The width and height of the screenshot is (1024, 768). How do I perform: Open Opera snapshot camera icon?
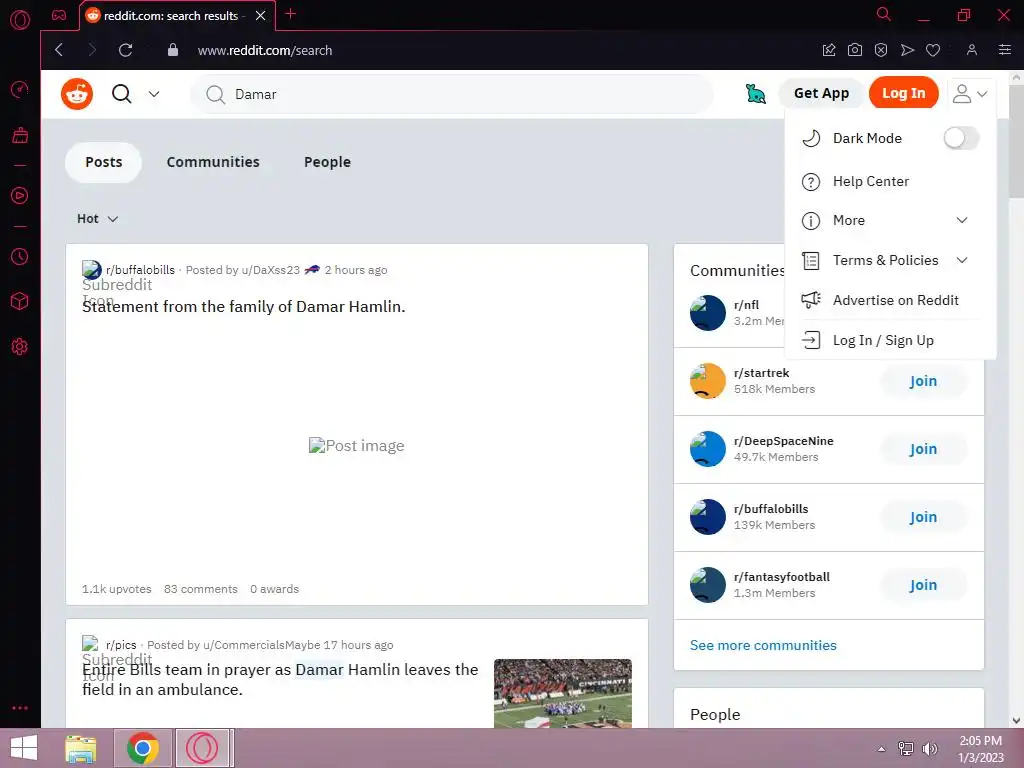[x=855, y=50]
